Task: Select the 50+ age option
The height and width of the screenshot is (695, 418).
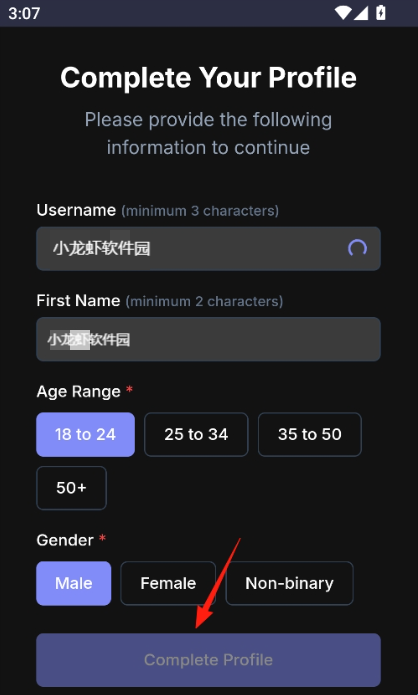Action: pos(71,488)
